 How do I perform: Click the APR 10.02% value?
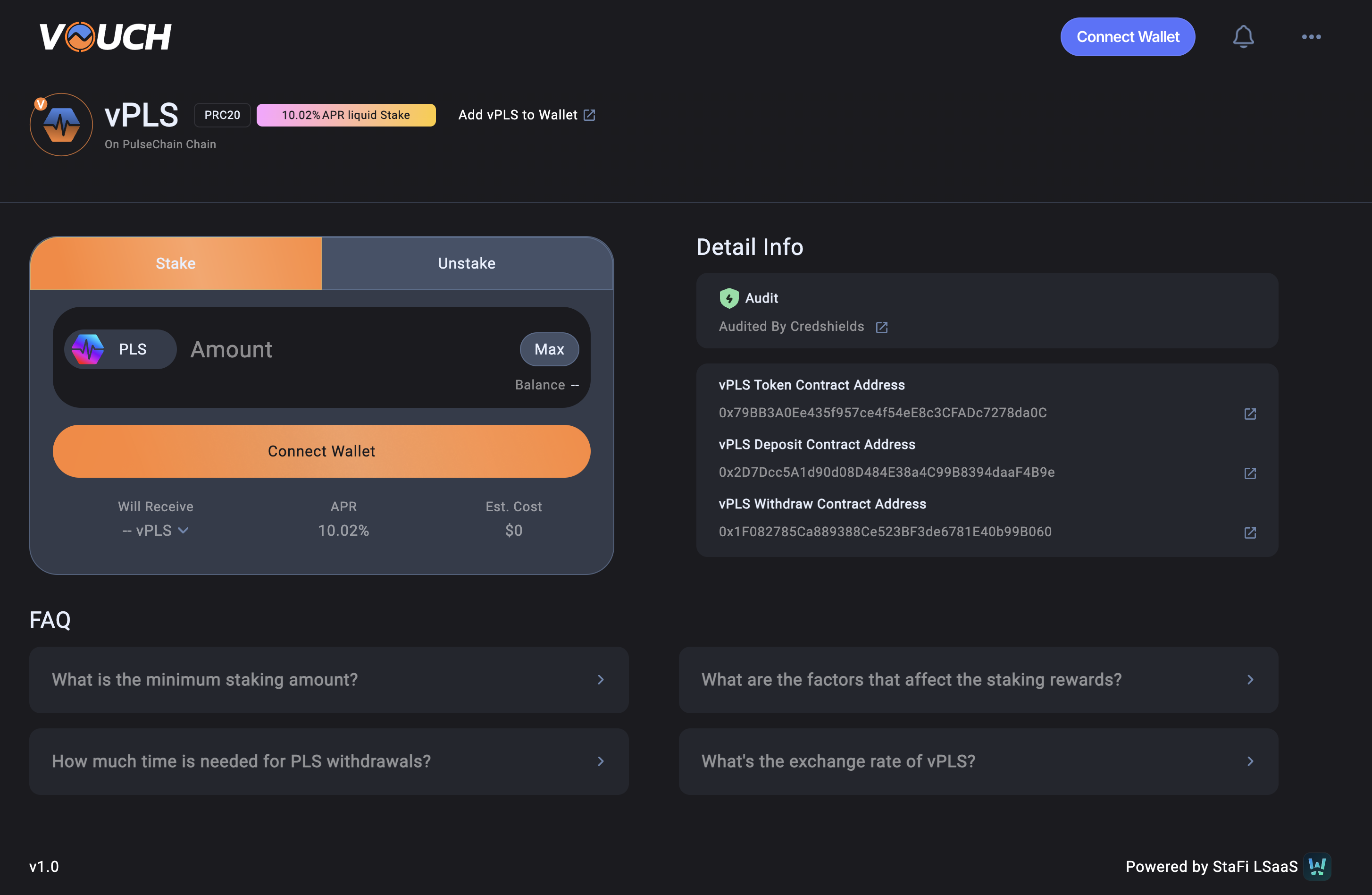(x=343, y=531)
